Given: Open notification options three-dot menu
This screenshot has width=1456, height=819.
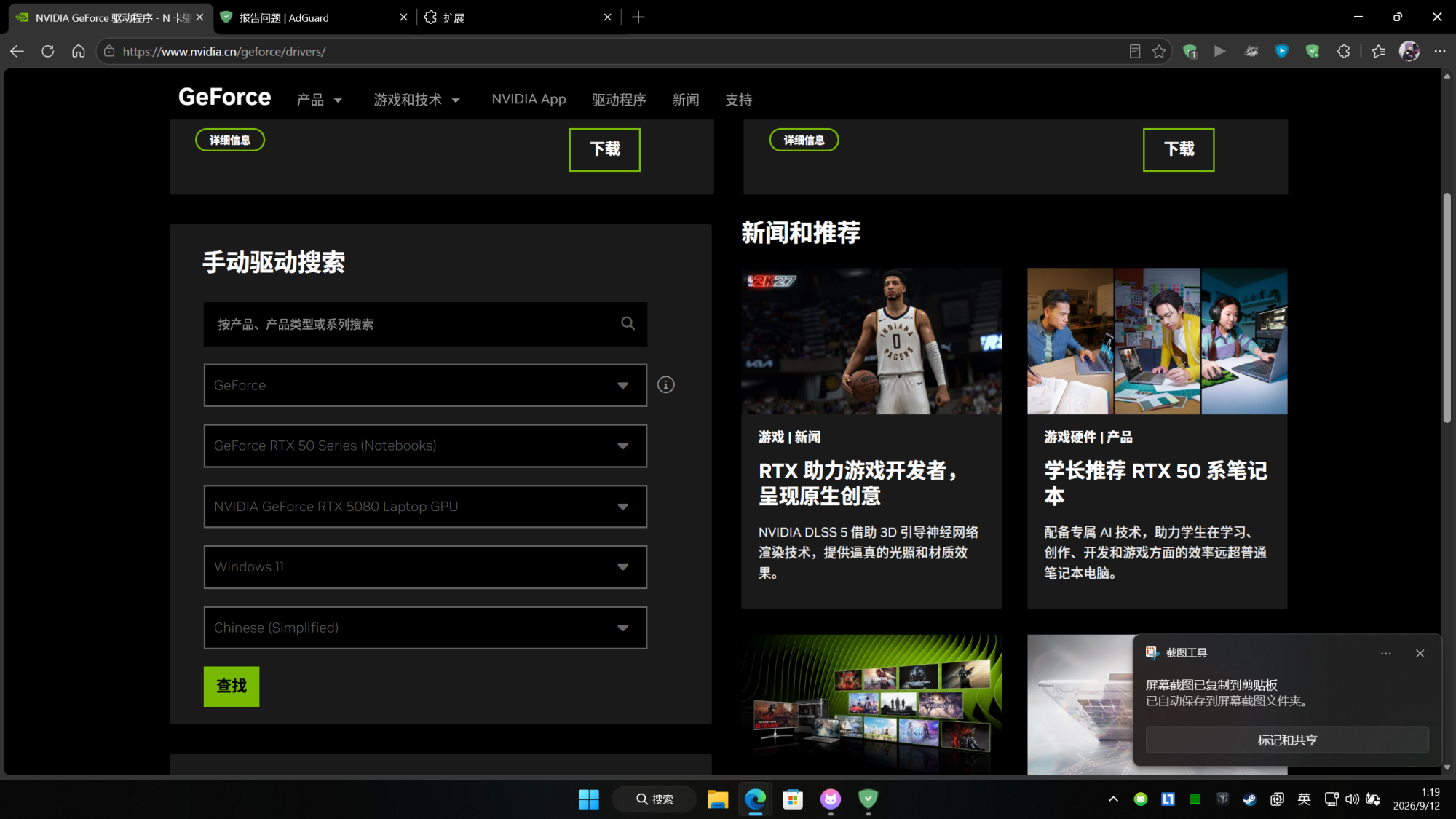Looking at the screenshot, I should pos(1386,653).
